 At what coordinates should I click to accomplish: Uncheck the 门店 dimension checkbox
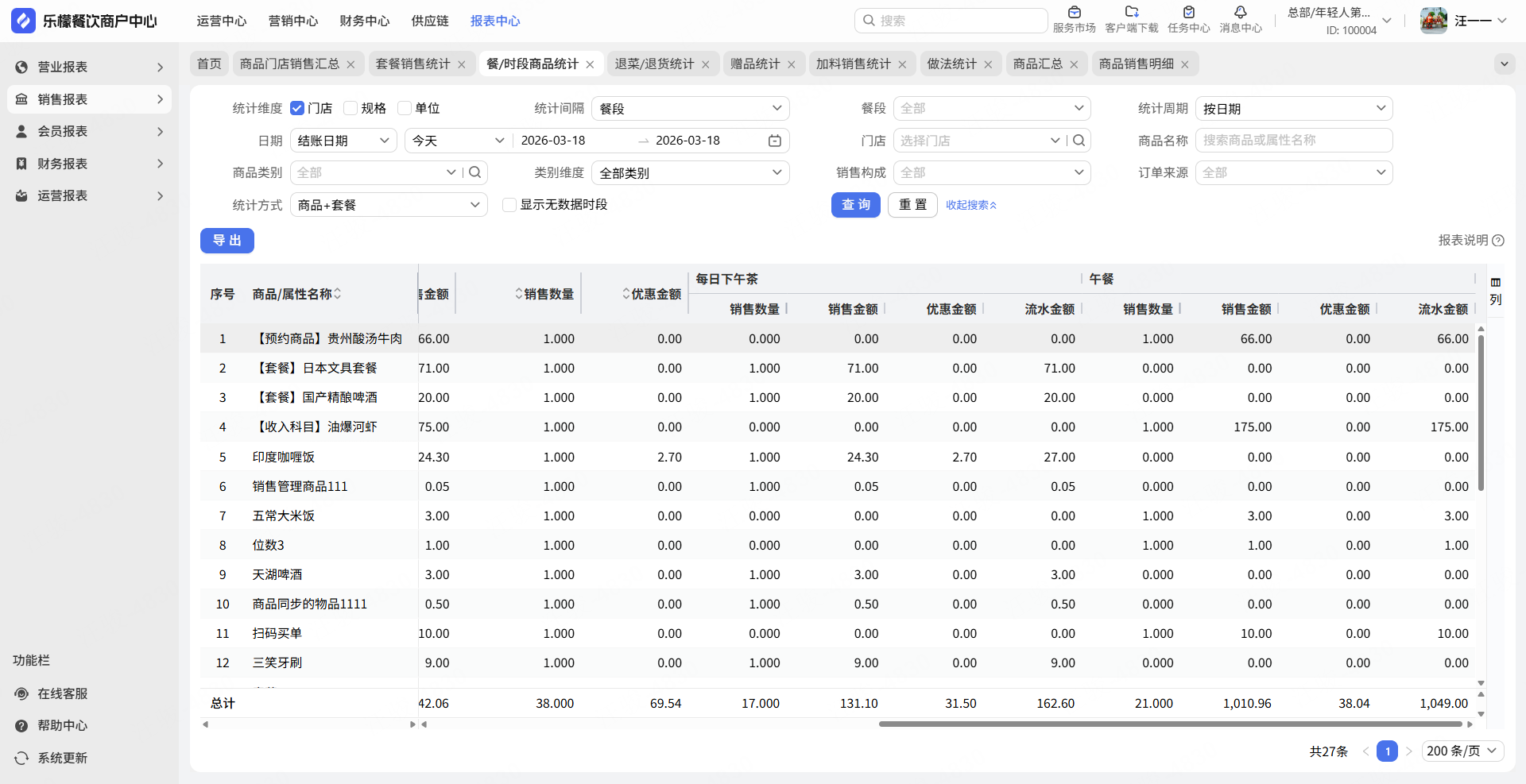coord(297,108)
